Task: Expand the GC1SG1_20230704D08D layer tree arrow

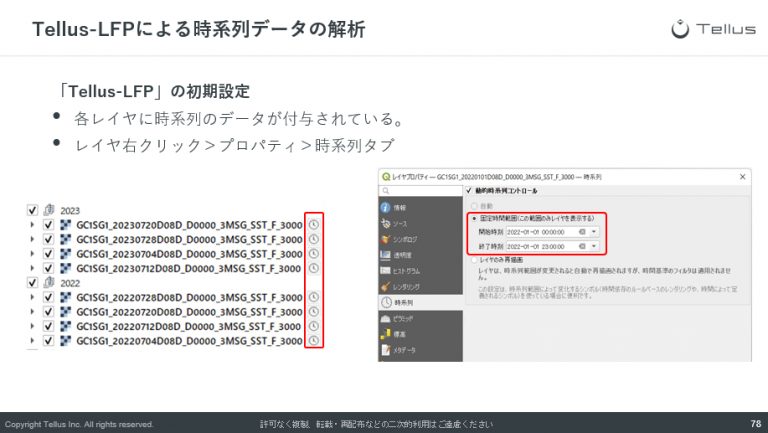Action: [x=32, y=254]
